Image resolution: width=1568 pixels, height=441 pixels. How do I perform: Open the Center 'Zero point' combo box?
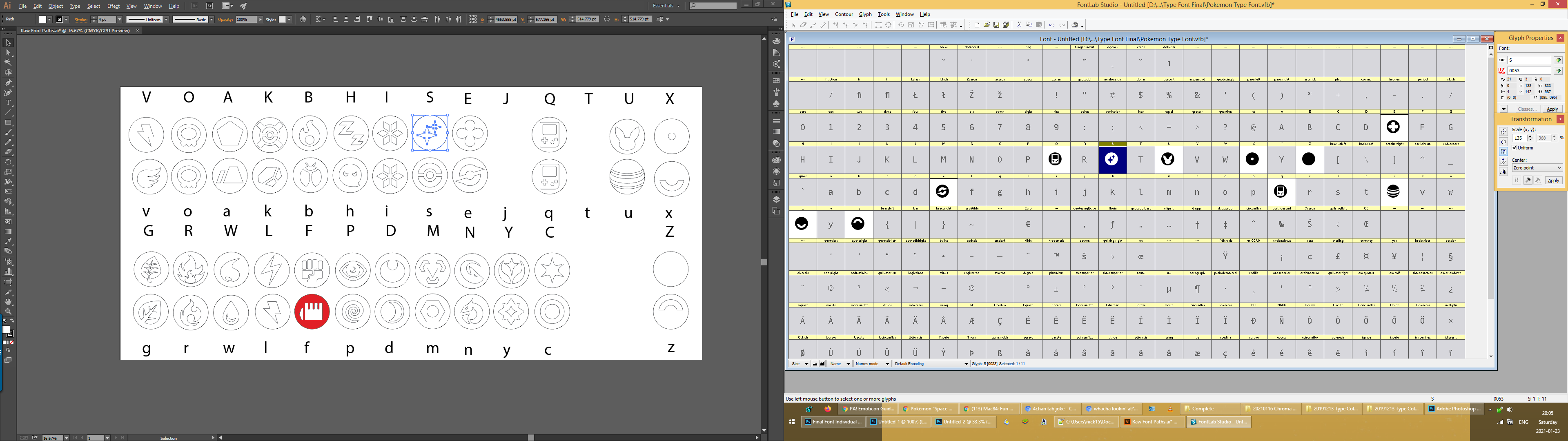(1537, 167)
